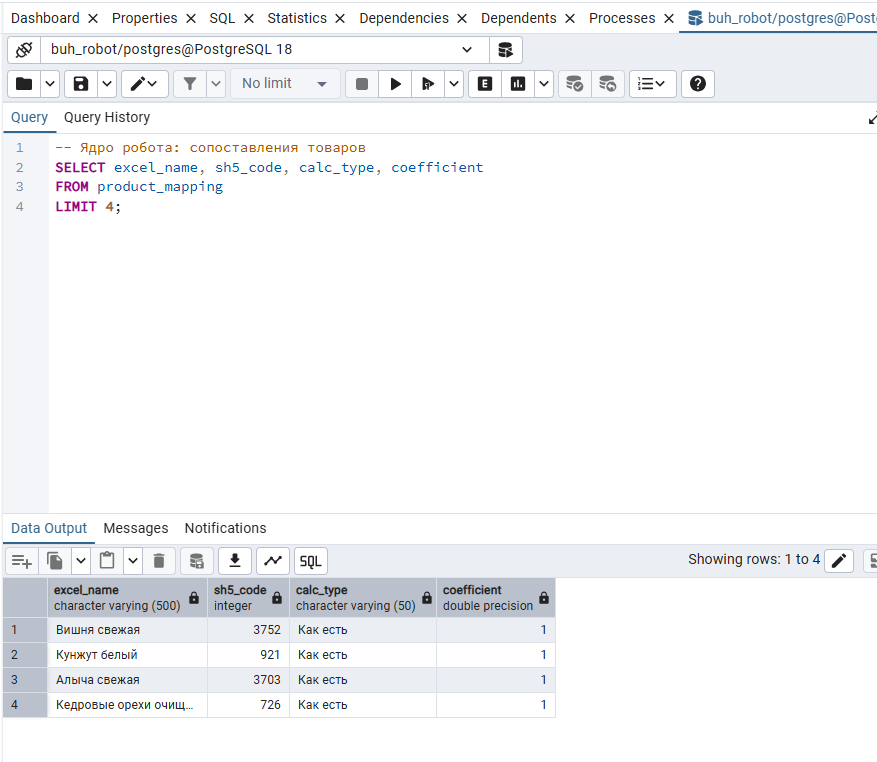Open the No limit rows dropdown
877x762 pixels.
click(x=285, y=84)
